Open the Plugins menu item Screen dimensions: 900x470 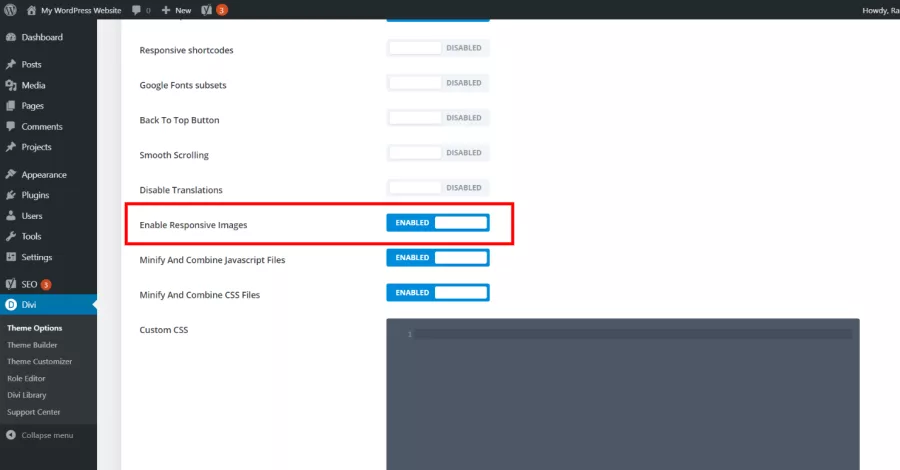click(48, 195)
